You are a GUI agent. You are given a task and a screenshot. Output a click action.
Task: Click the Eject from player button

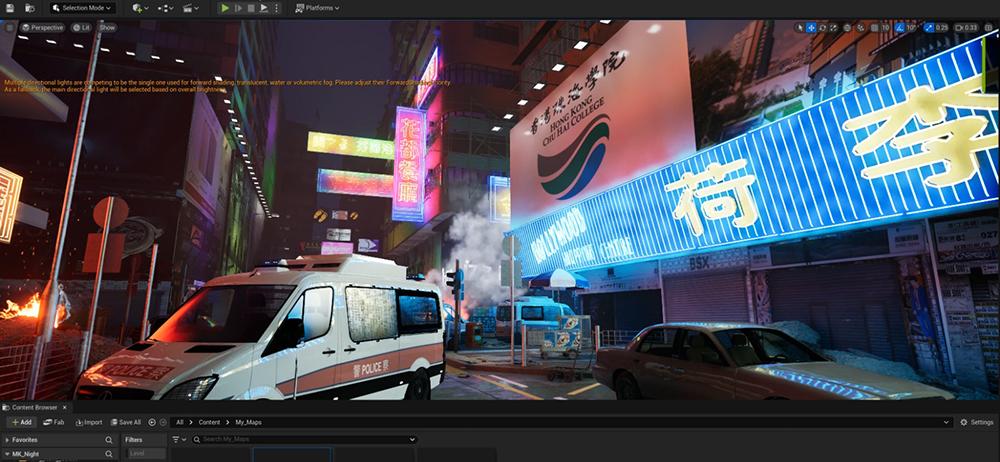(264, 8)
